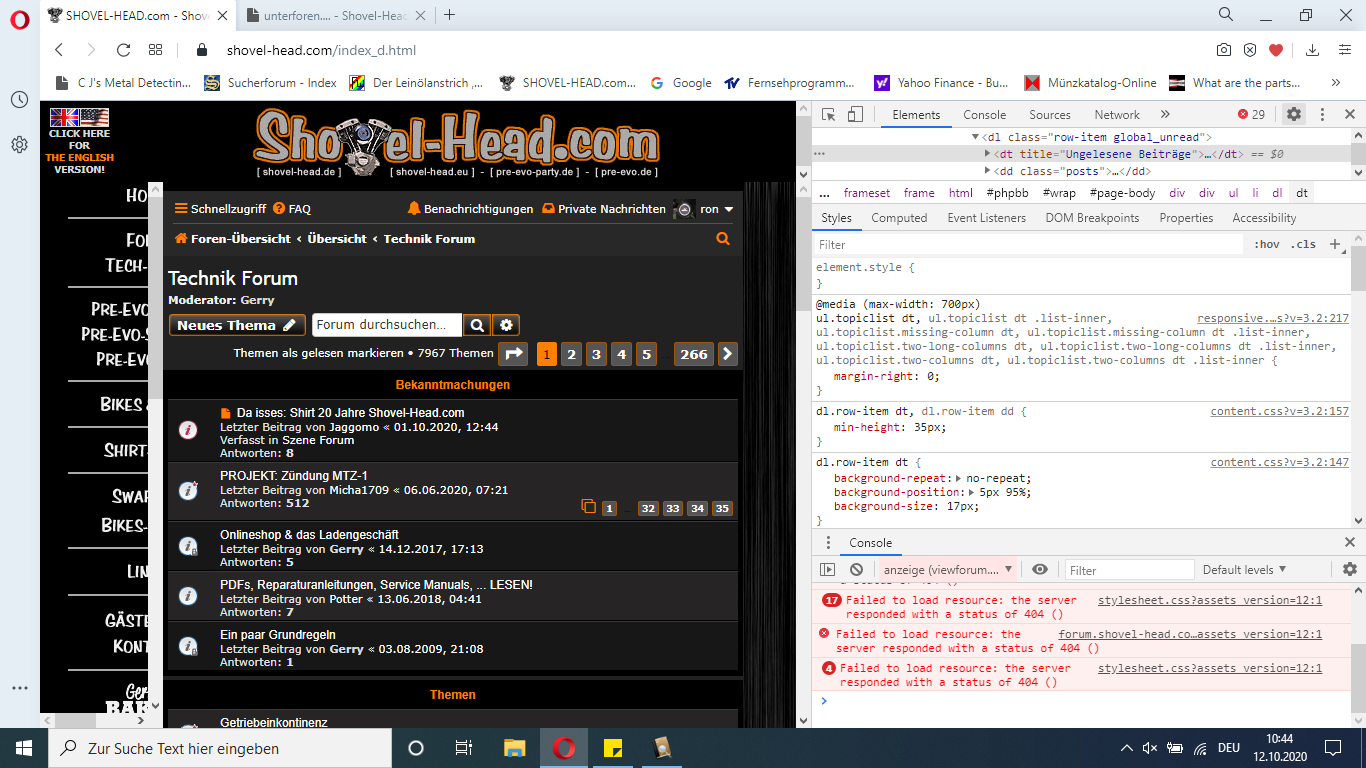The image size is (1366, 768).
Task: Take a page snapshot with camera icon
Action: 1224,50
